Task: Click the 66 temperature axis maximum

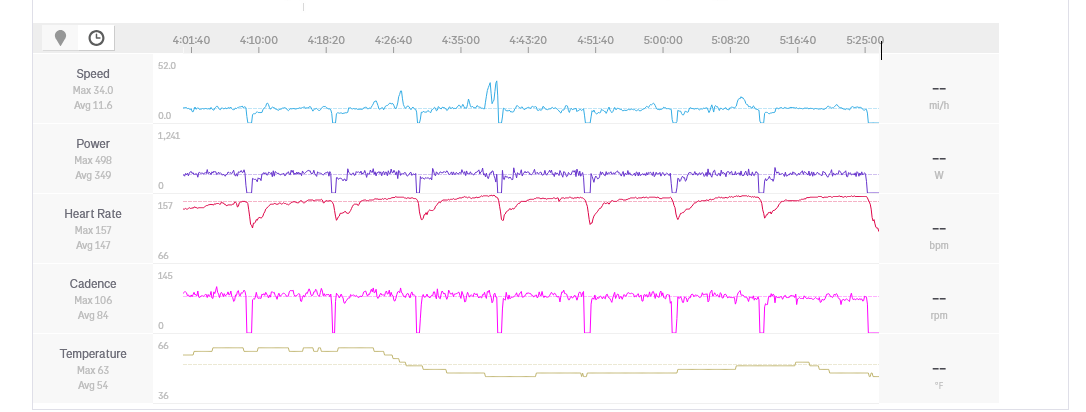Action: pos(163,346)
